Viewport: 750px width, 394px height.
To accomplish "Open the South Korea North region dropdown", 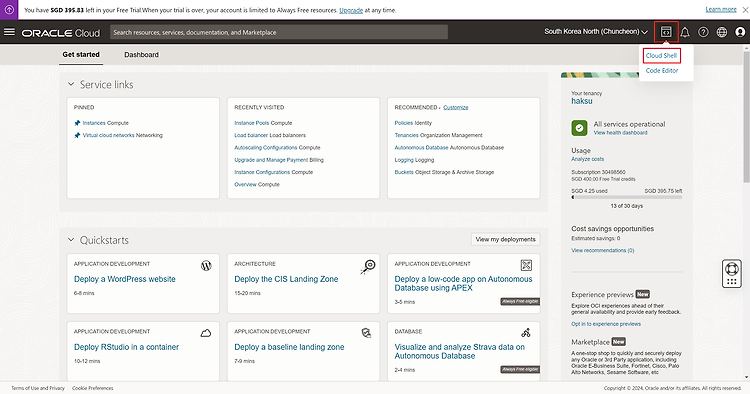I will 596,32.
